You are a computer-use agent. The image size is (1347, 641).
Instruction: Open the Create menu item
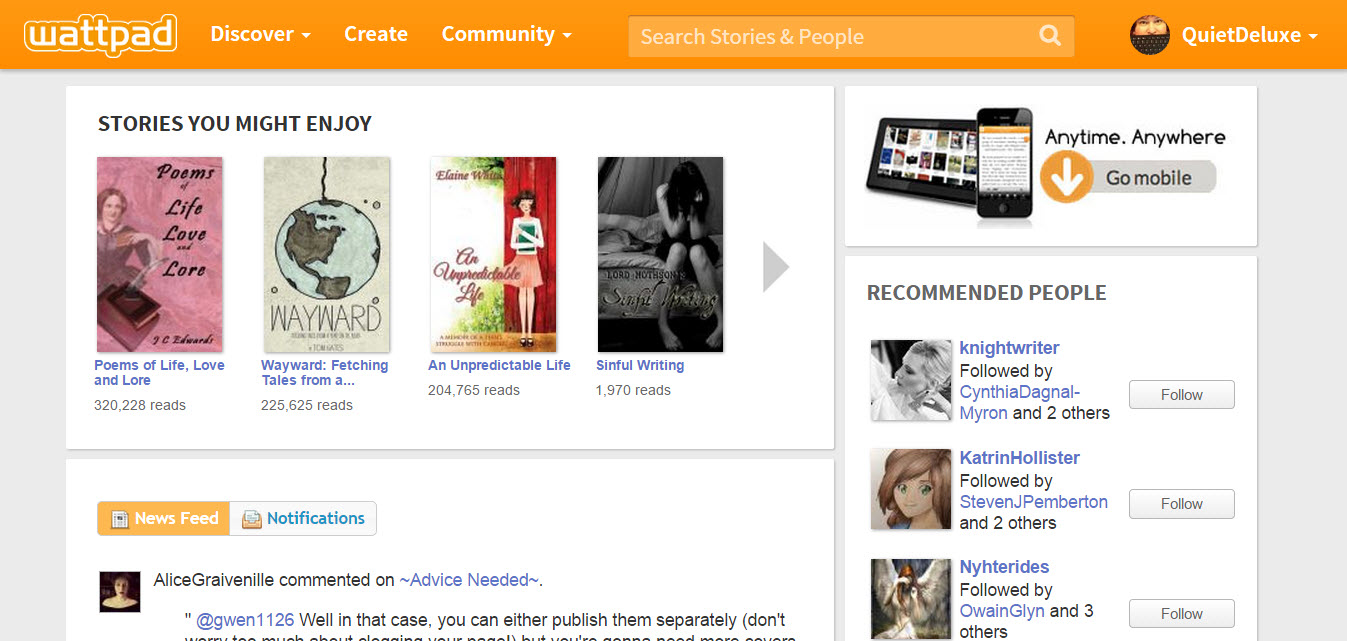pyautogui.click(x=375, y=34)
